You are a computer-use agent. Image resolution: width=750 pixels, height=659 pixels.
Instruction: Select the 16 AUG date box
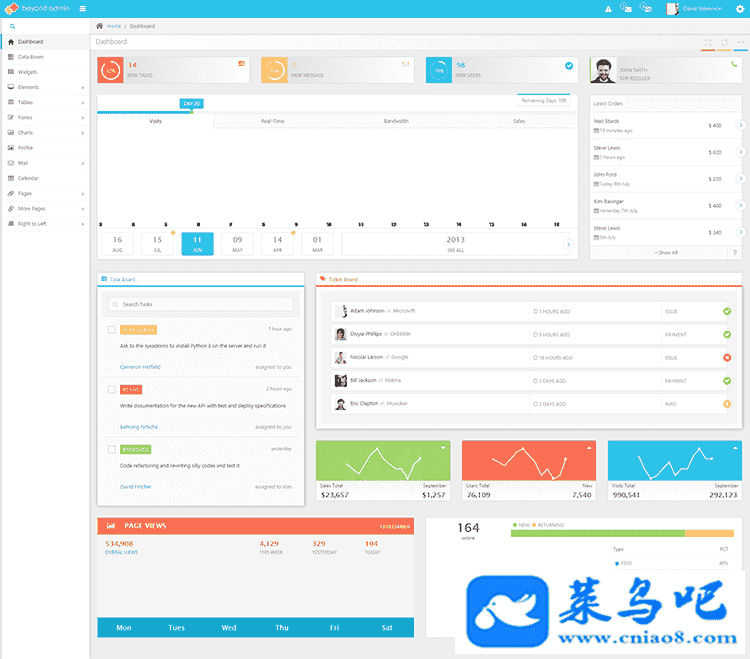[117, 244]
